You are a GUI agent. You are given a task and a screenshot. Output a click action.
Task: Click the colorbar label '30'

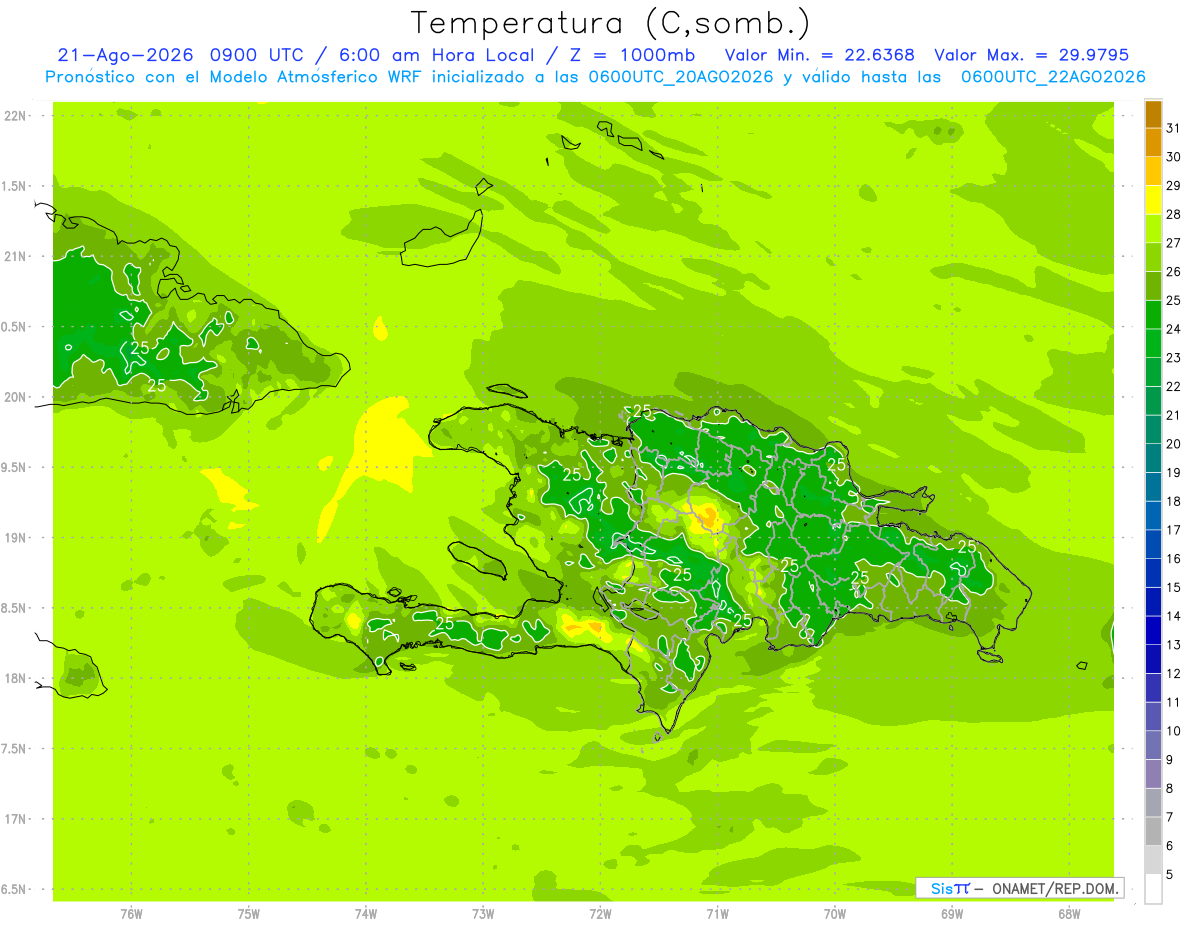tap(1174, 157)
